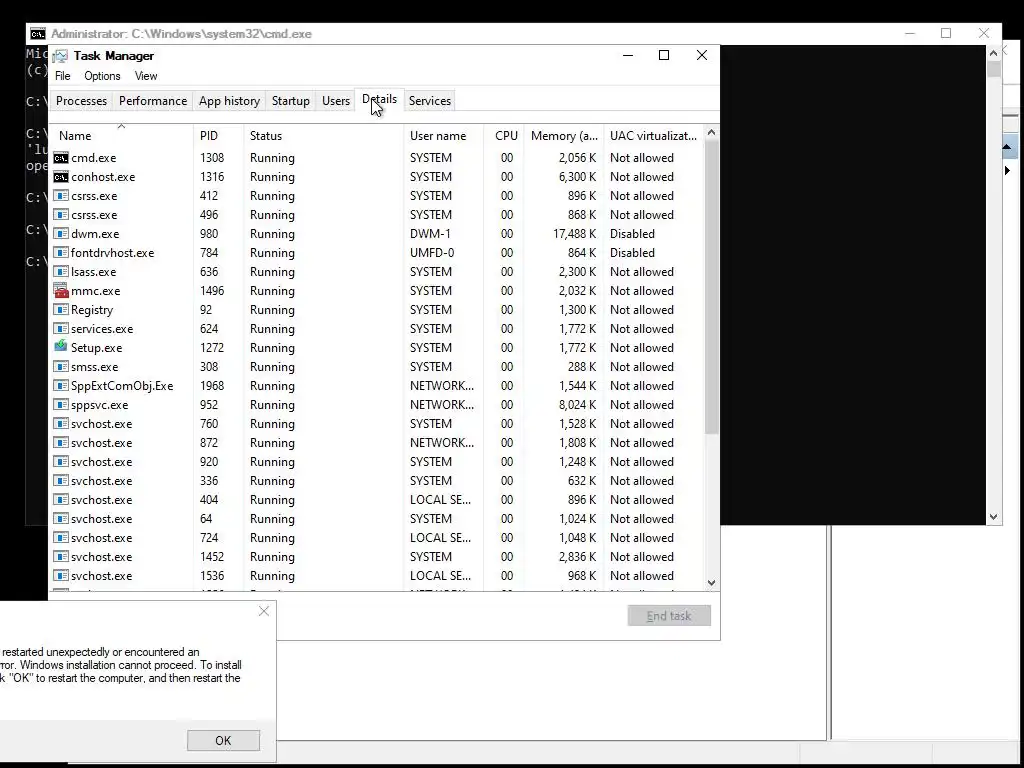The height and width of the screenshot is (768, 1024).
Task: Open the View menu
Action: pos(146,76)
